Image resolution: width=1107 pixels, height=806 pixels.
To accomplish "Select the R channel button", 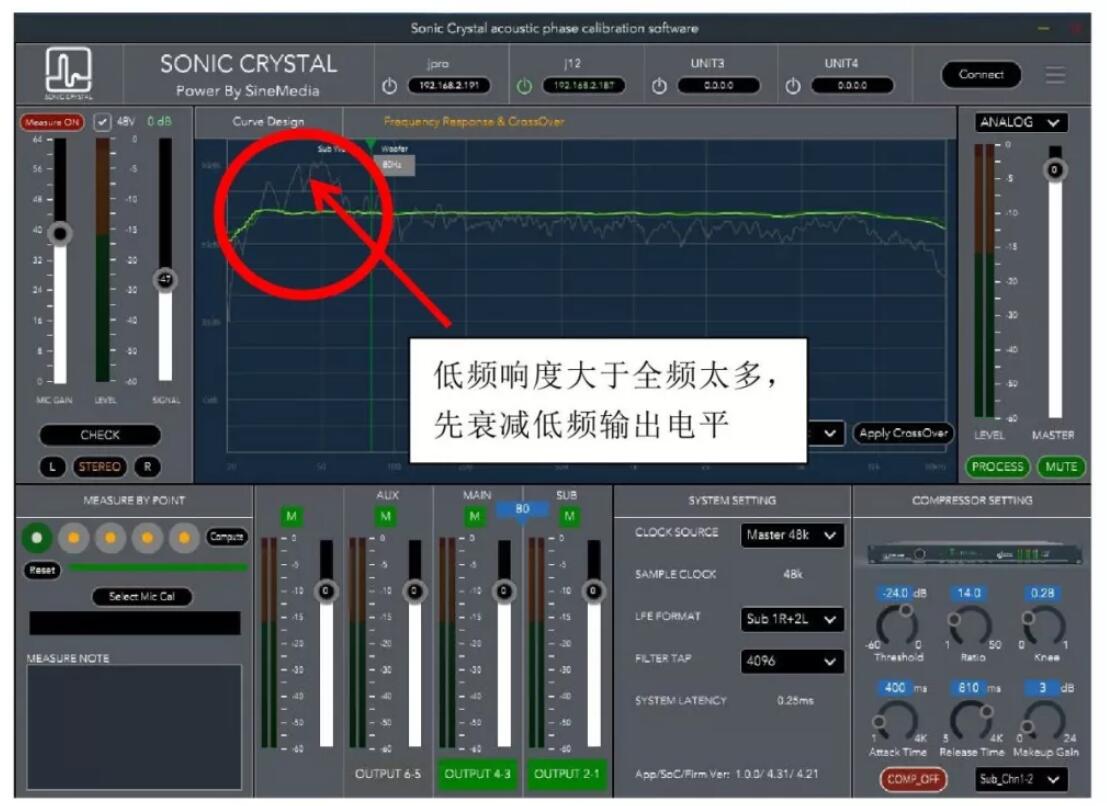I will (x=148, y=467).
